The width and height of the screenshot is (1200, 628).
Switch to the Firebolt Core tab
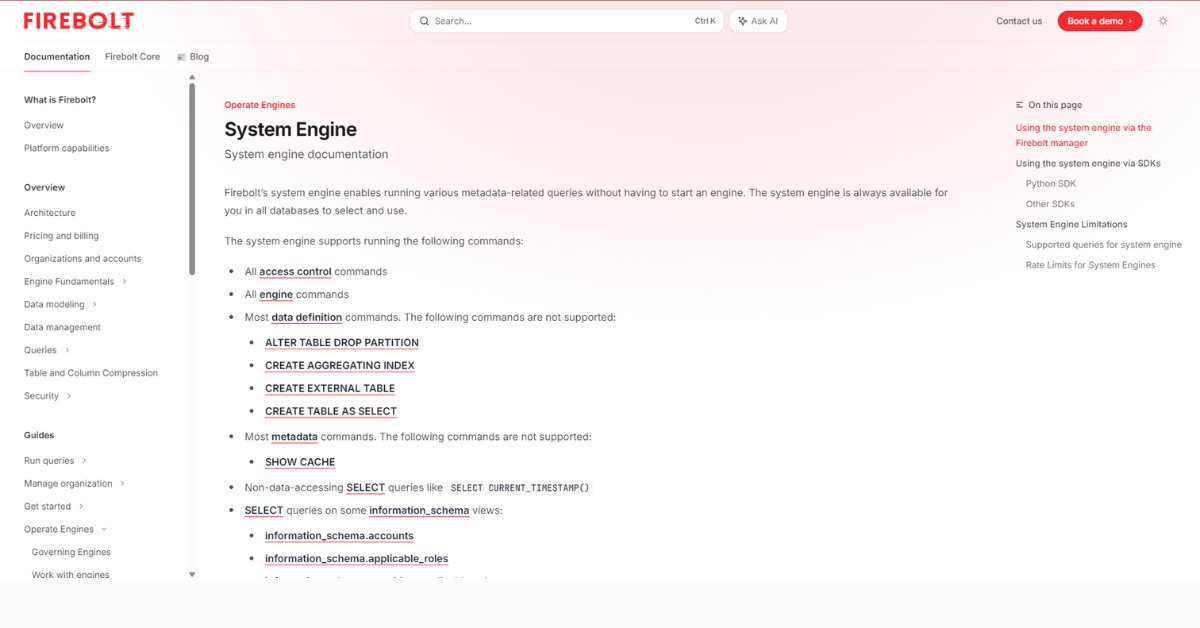(x=132, y=57)
